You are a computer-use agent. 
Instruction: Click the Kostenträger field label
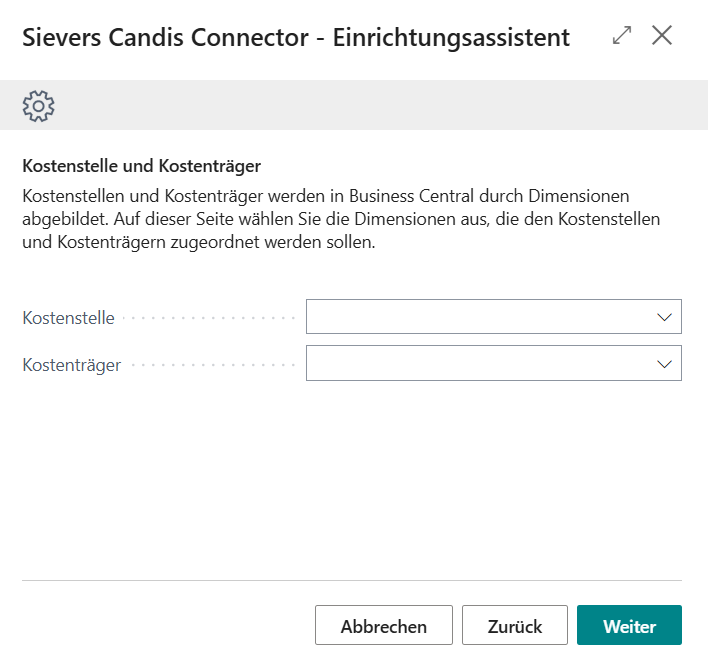click(x=72, y=365)
